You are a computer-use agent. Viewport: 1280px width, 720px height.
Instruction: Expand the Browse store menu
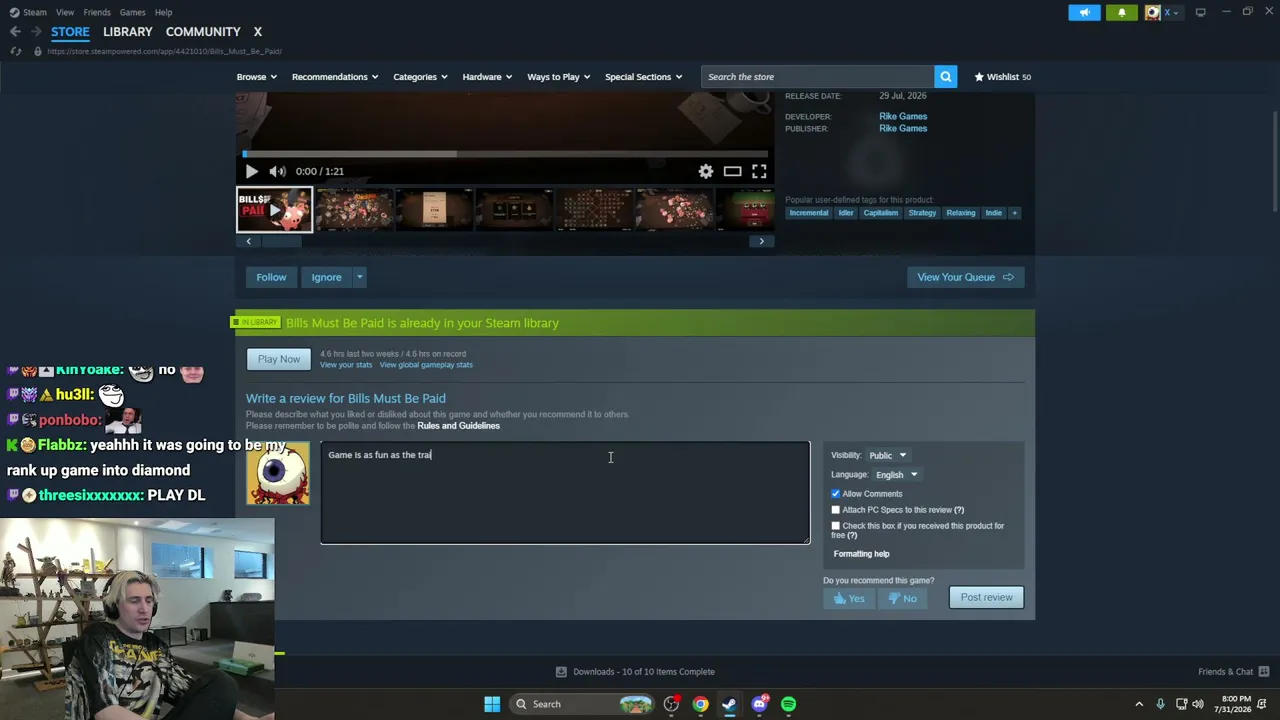pos(256,77)
